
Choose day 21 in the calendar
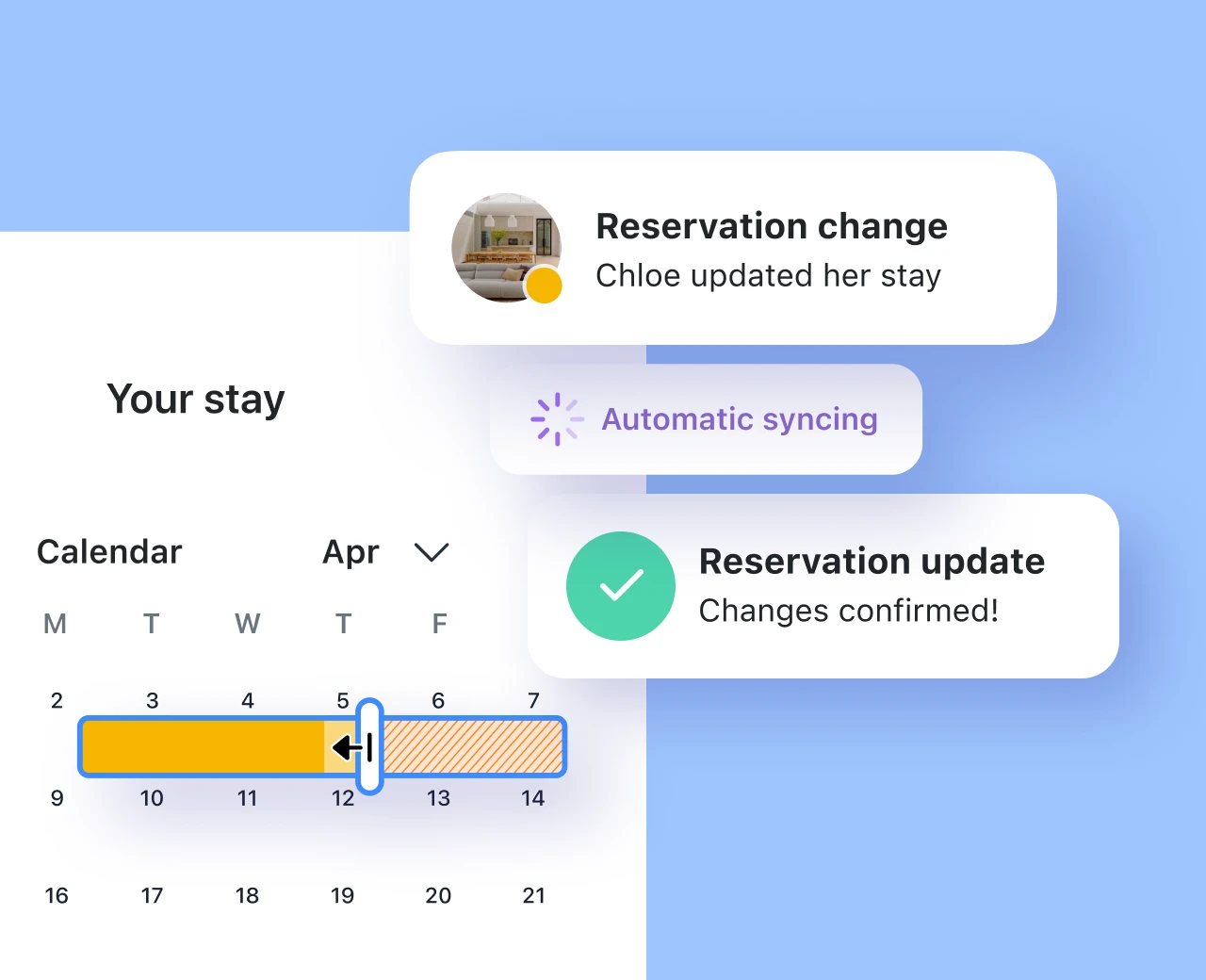(x=533, y=895)
